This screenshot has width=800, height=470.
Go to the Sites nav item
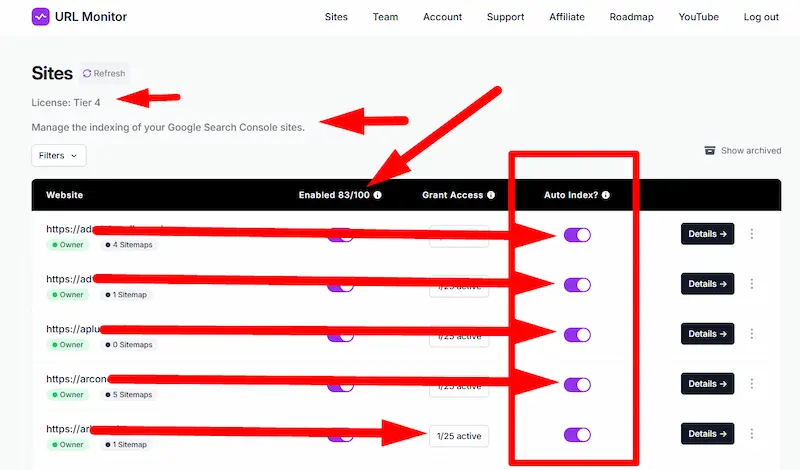pyautogui.click(x=336, y=17)
